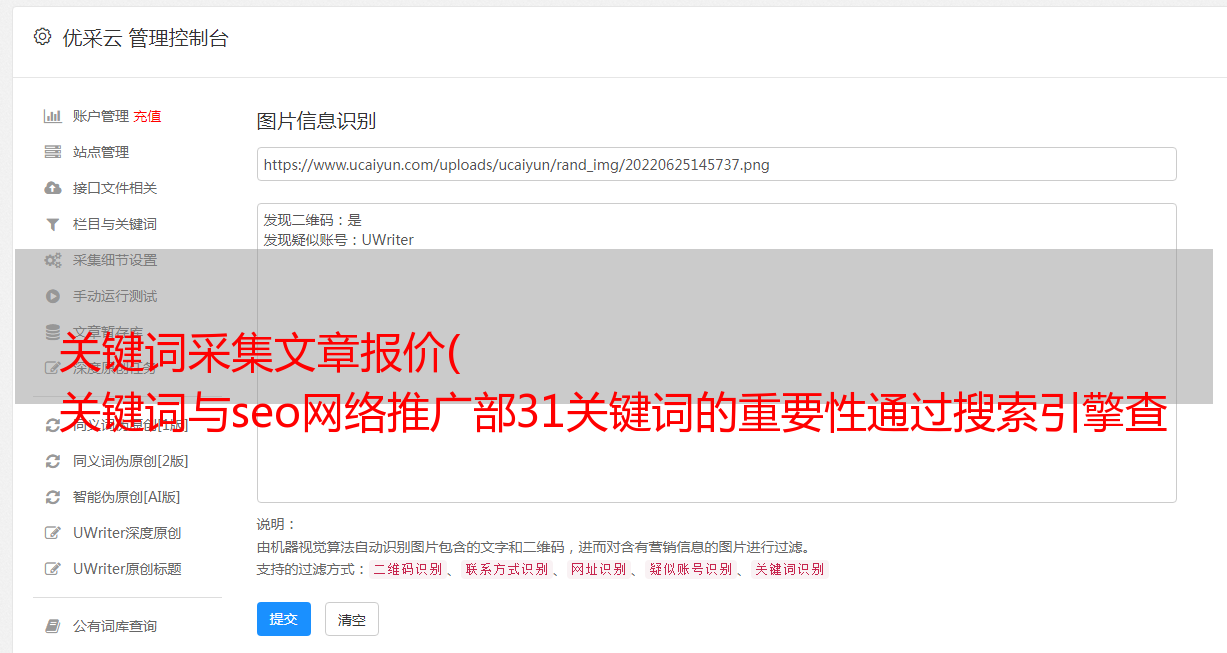Click the gear icon beside 优采云 管理控制台

point(42,37)
